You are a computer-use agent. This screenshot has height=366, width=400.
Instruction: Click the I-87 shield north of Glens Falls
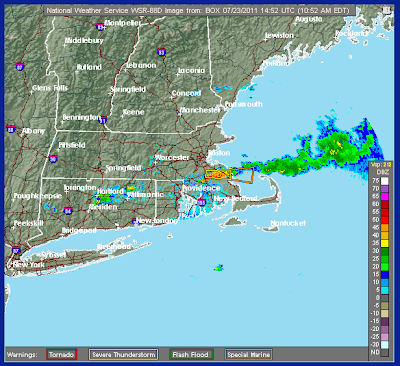pyautogui.click(x=20, y=66)
